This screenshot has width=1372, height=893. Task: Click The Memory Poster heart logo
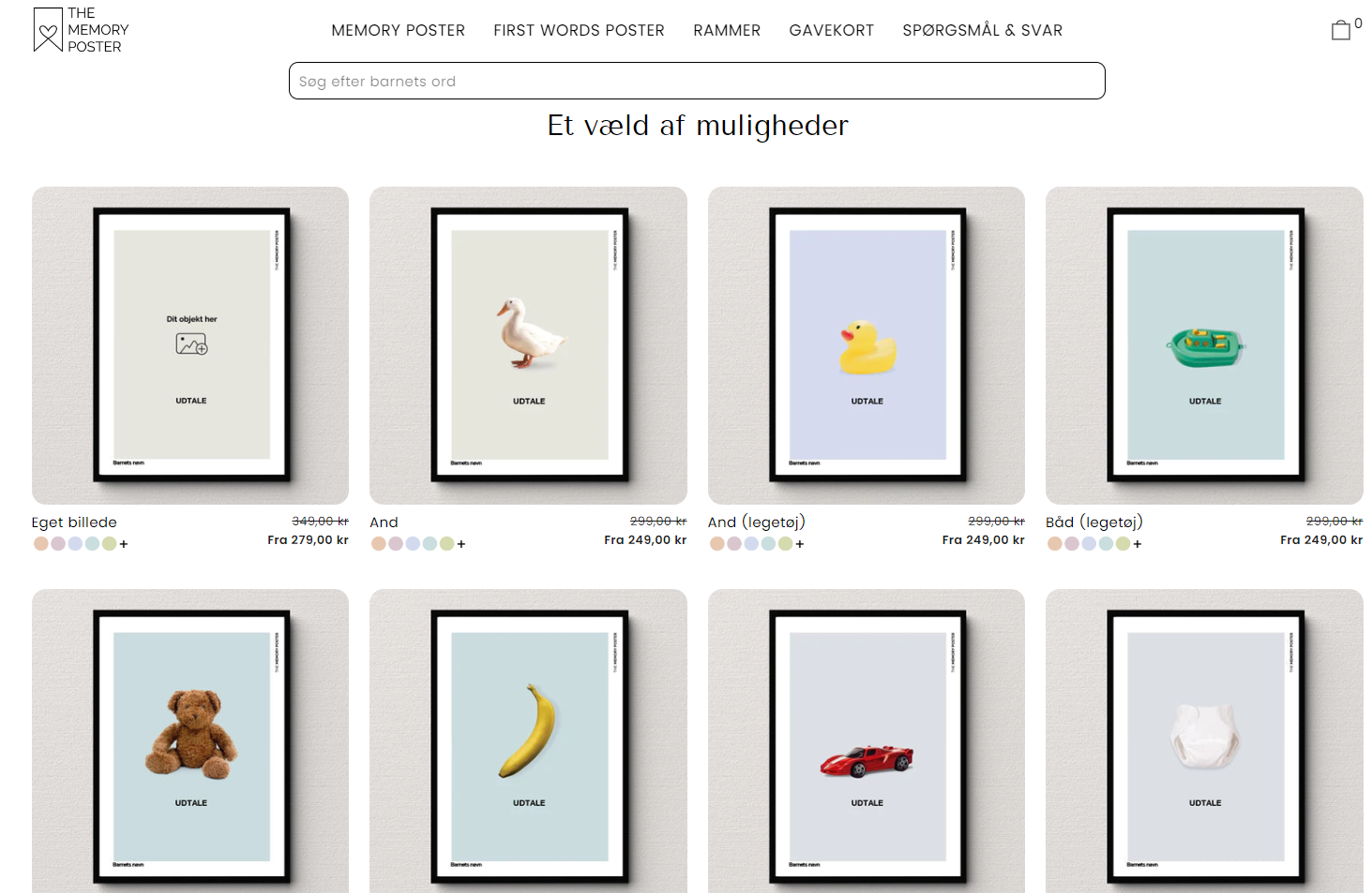[48, 30]
